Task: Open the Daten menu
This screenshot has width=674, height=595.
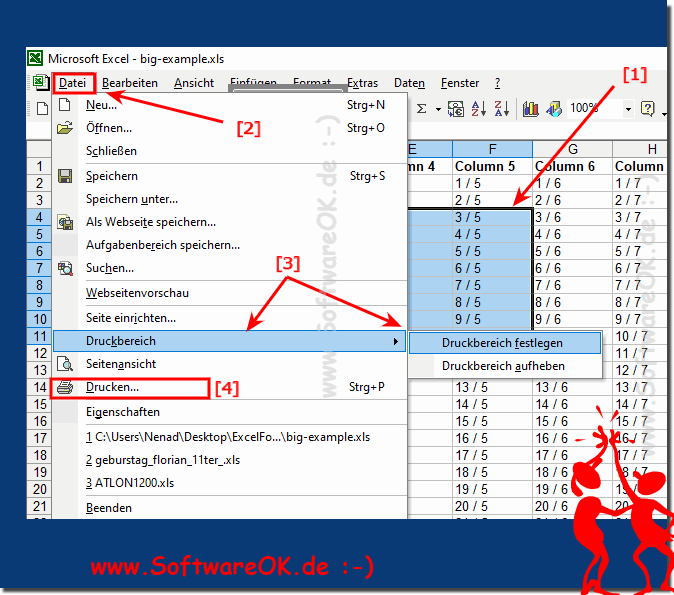Action: pos(409,83)
